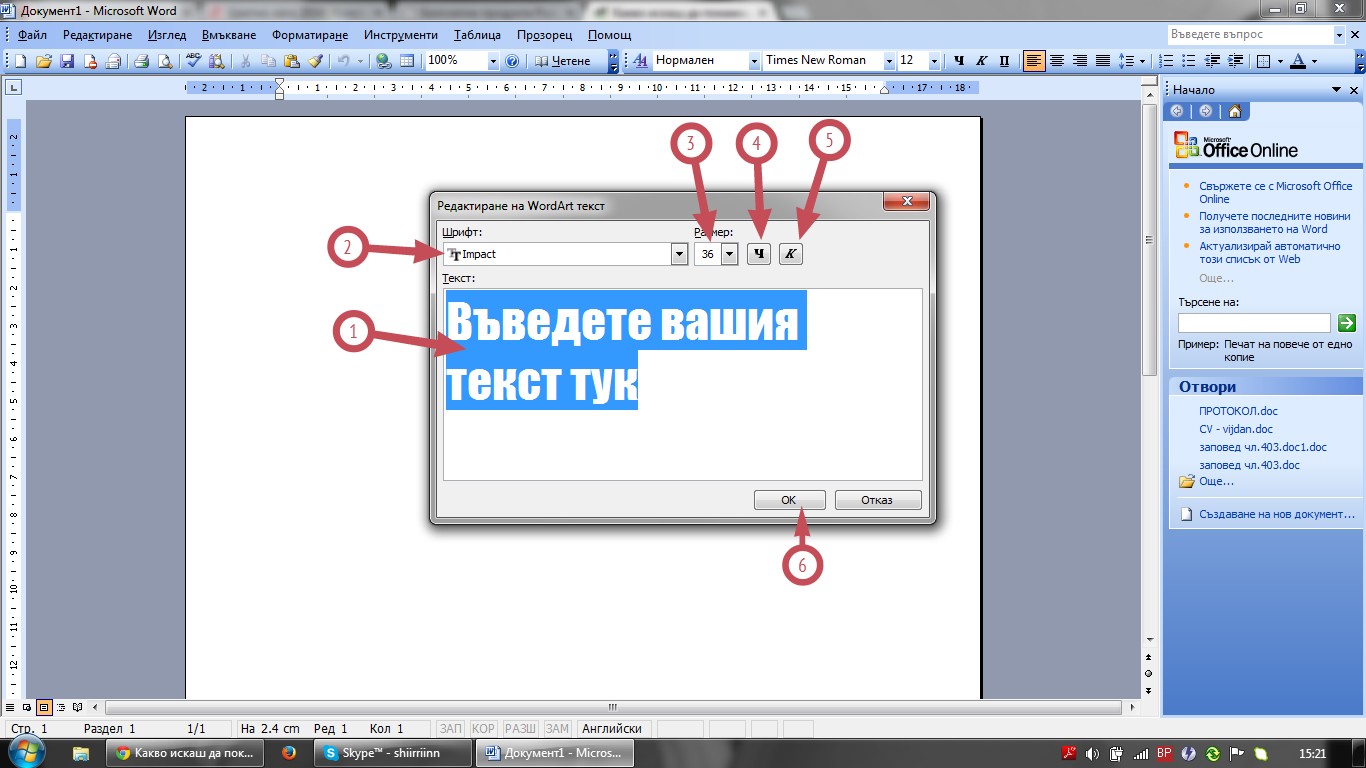Open the Таблица menu
Image resolution: width=1366 pixels, height=768 pixels.
(x=477, y=35)
